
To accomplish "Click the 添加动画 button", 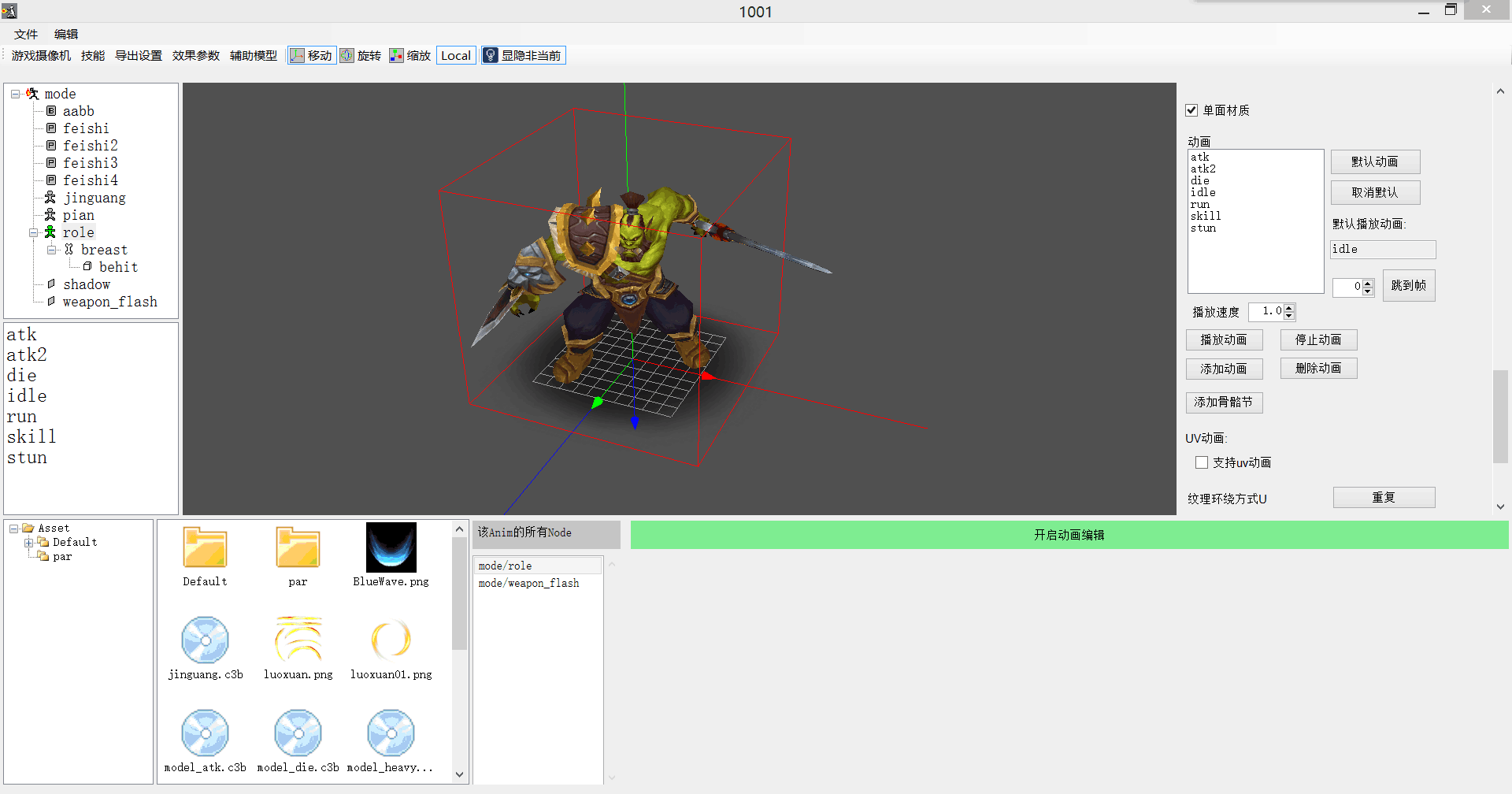I will (x=1224, y=369).
